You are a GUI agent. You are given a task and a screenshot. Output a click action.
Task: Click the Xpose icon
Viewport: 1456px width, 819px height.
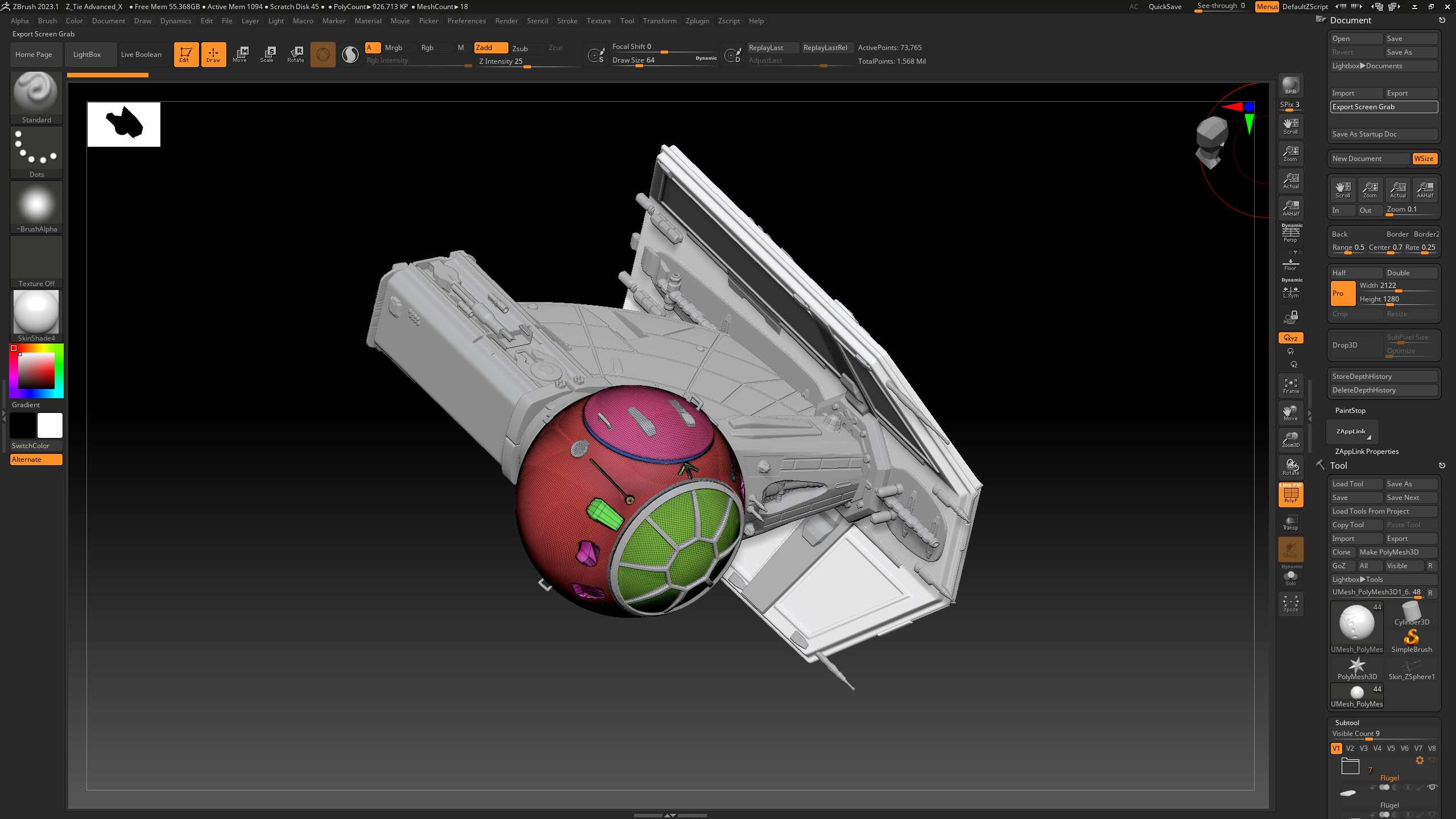(x=1290, y=603)
